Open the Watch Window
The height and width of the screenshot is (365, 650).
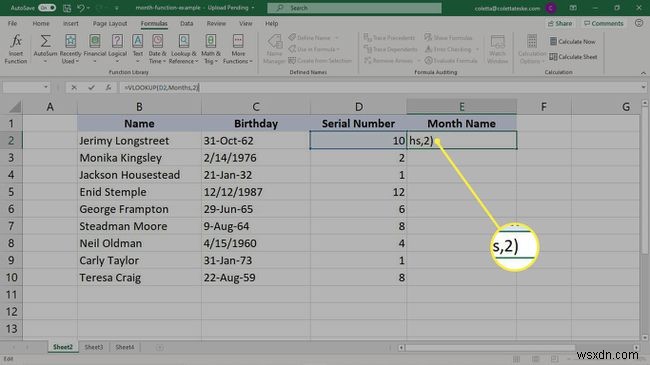[497, 49]
